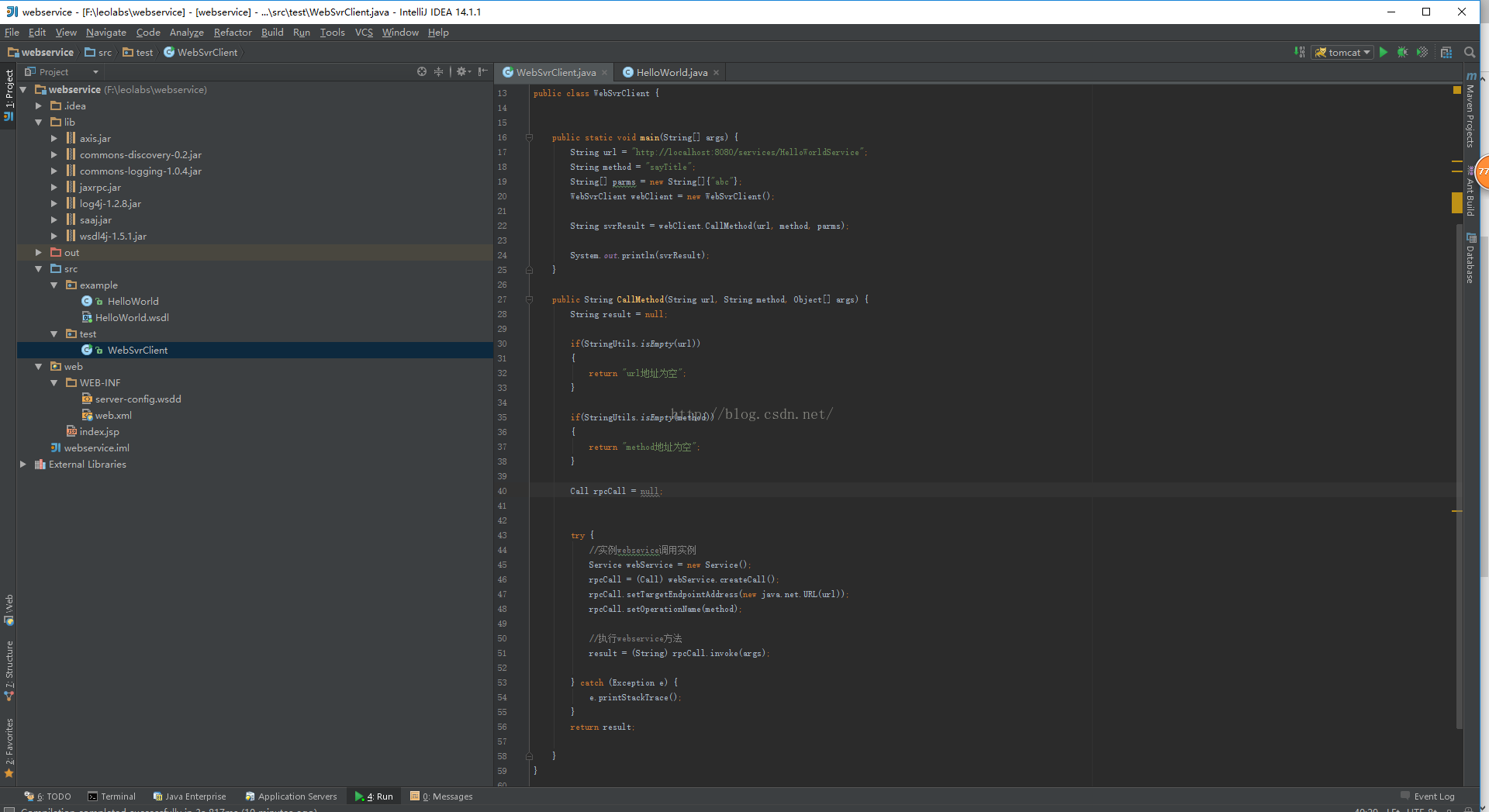Screen dimensions: 1489x812
Task: Open the Structure tool window
Action: tap(9, 671)
